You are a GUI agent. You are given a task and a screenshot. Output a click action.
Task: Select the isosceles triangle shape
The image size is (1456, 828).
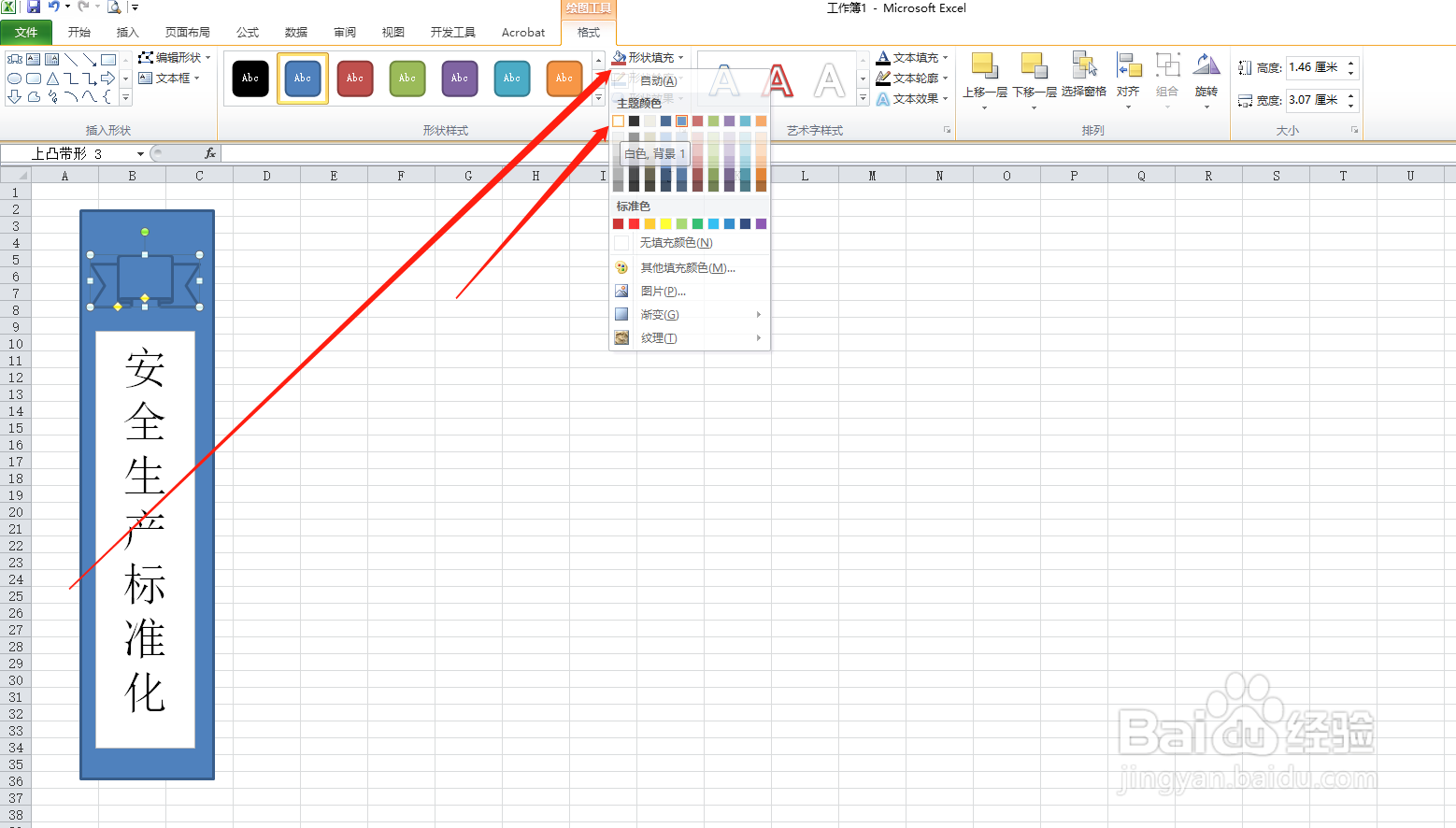pyautogui.click(x=52, y=79)
